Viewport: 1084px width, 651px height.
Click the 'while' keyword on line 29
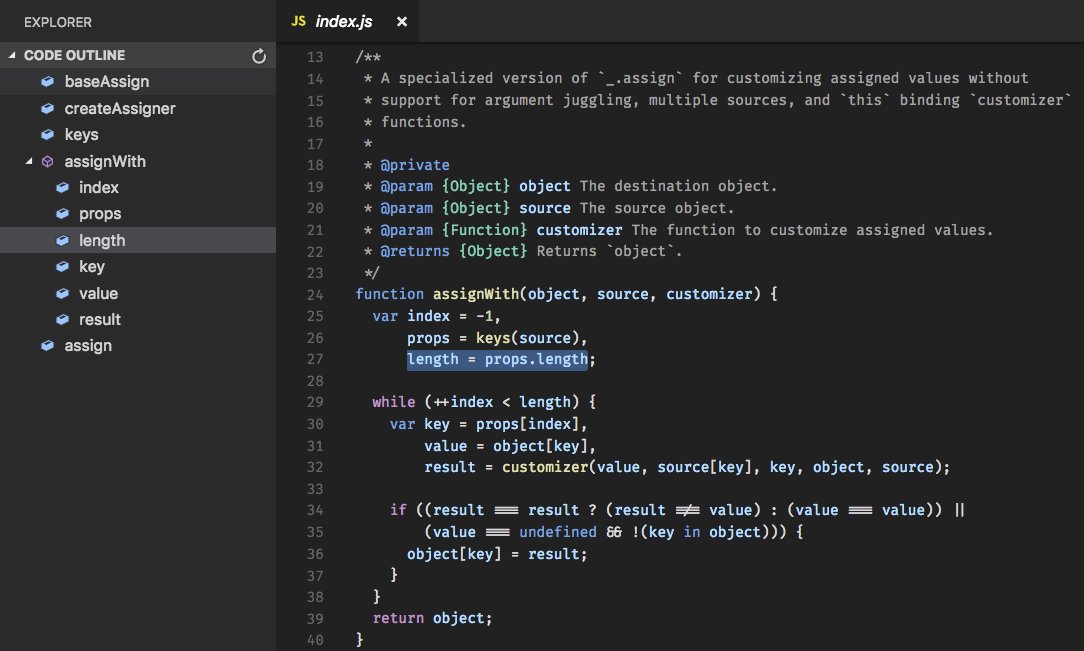click(x=393, y=402)
